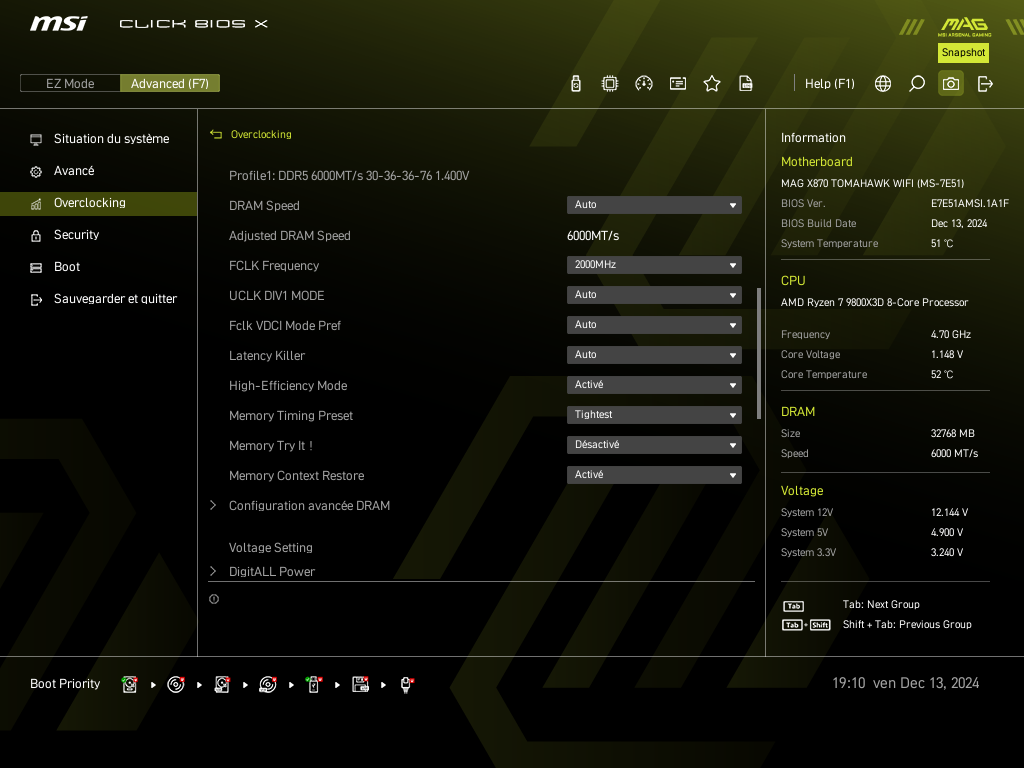Screen dimensions: 1024x768
Task: Click Help (F1)
Action: tap(829, 84)
